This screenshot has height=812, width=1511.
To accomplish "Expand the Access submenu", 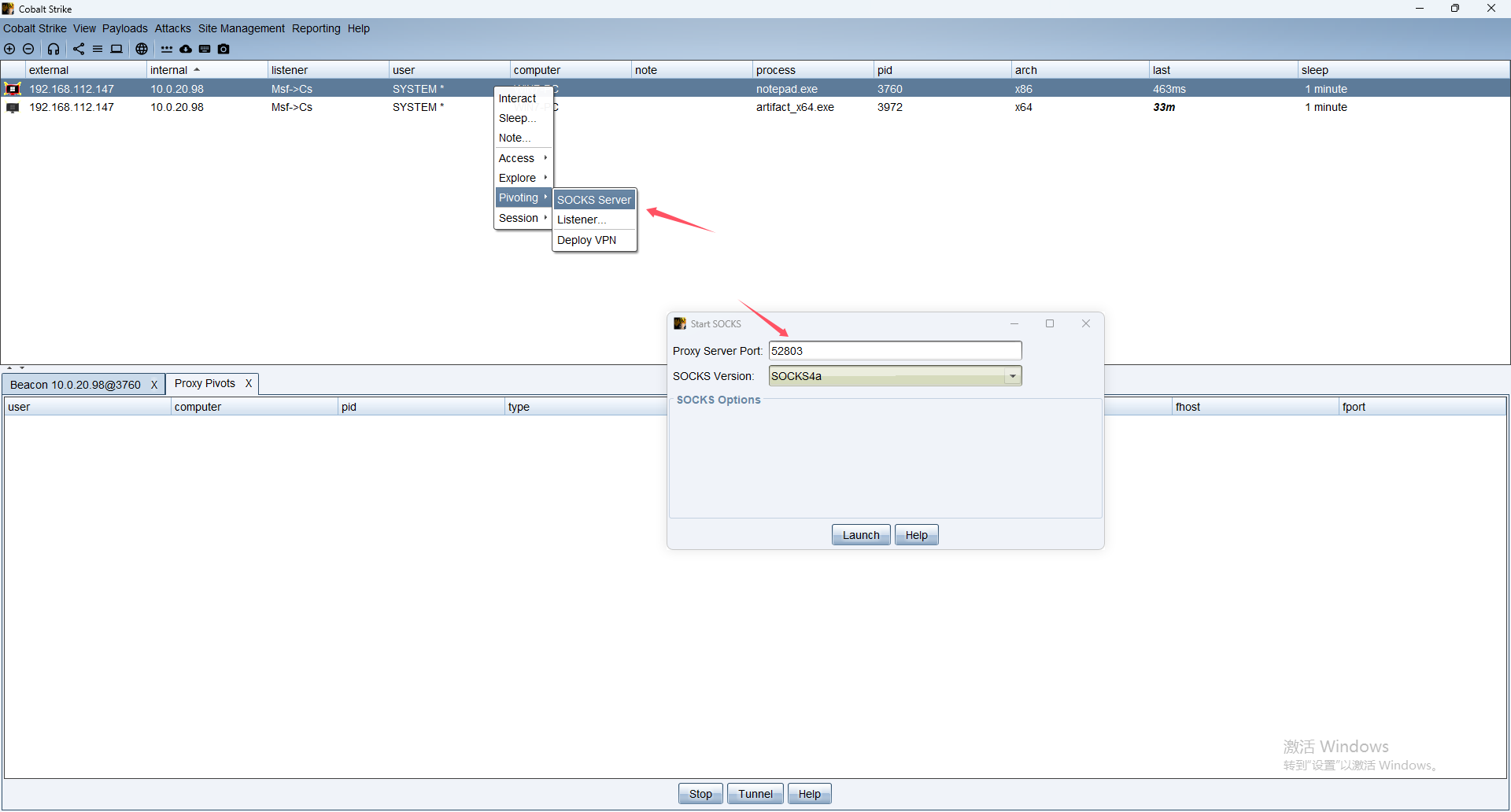I will pos(523,158).
